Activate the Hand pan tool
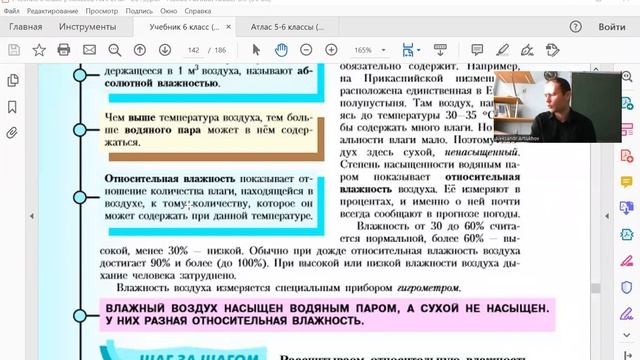Image resolution: width=640 pixels, height=360 pixels. point(281,50)
